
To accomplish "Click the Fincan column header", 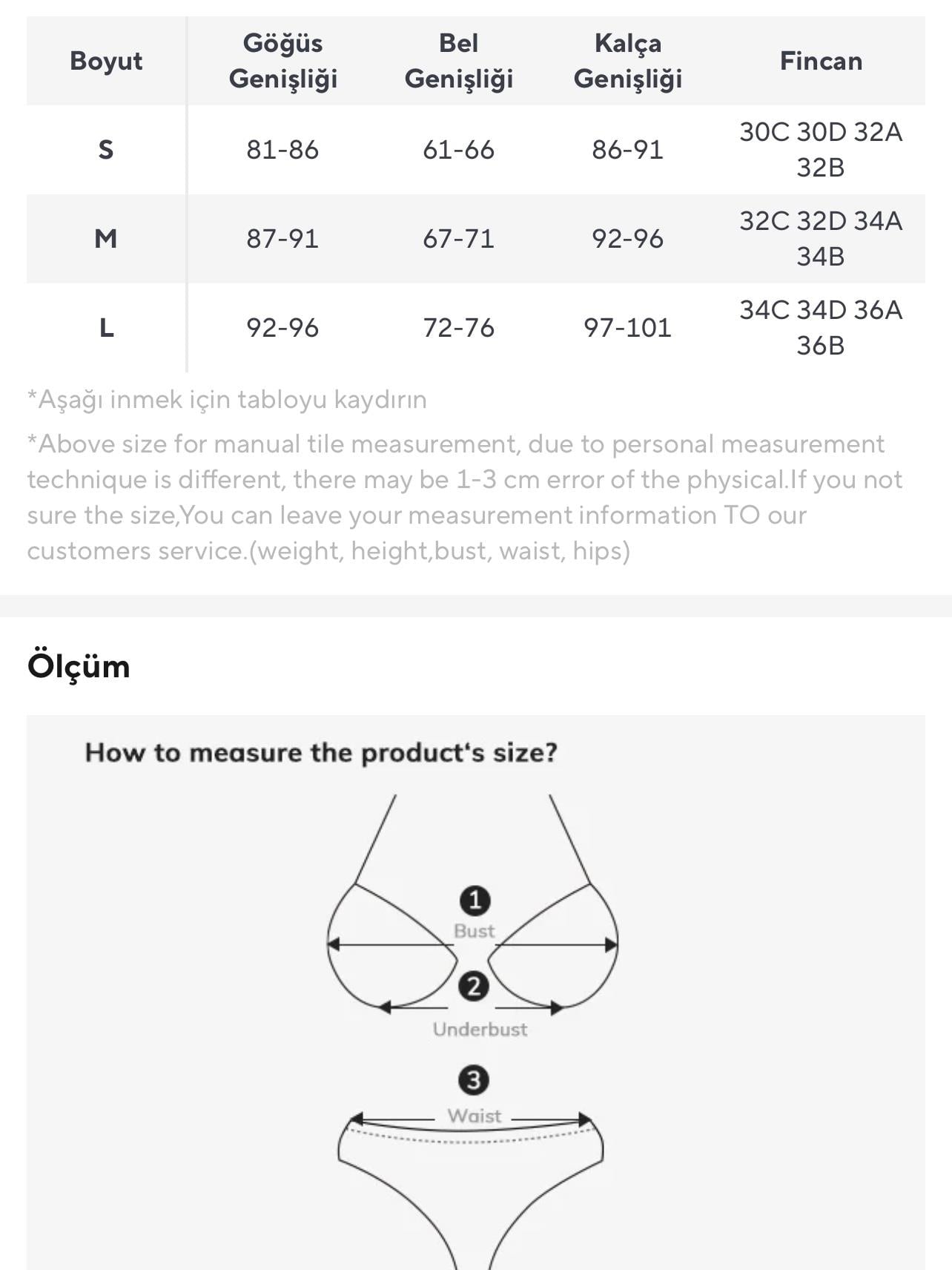I will point(821,61).
